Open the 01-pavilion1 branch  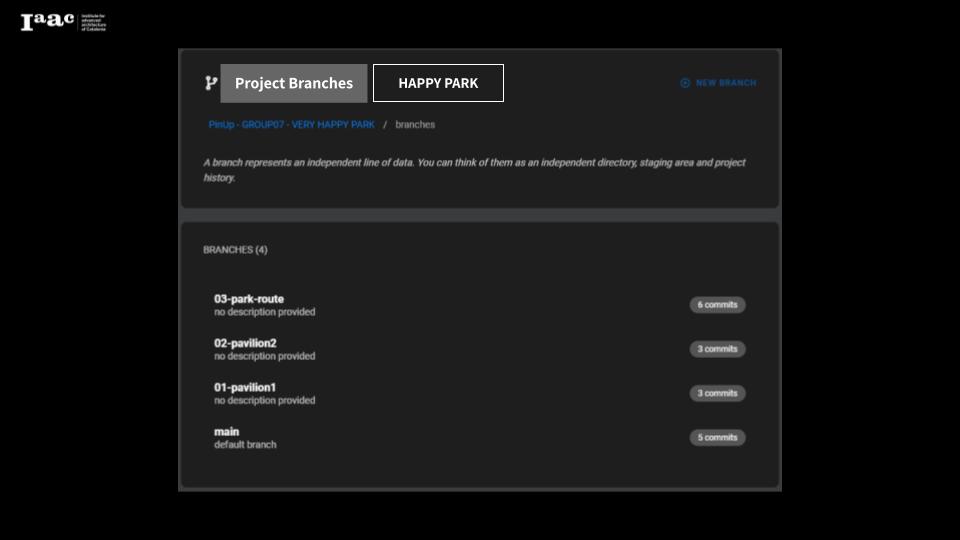point(245,387)
